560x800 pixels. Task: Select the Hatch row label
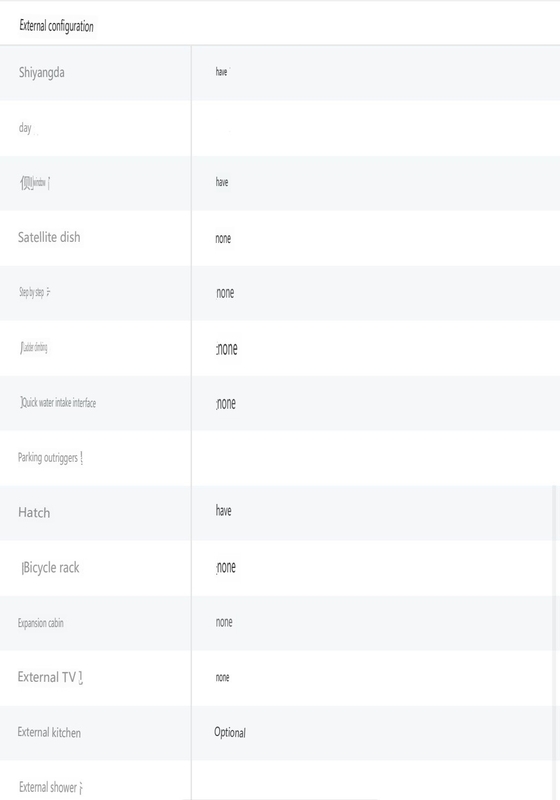[x=34, y=513]
